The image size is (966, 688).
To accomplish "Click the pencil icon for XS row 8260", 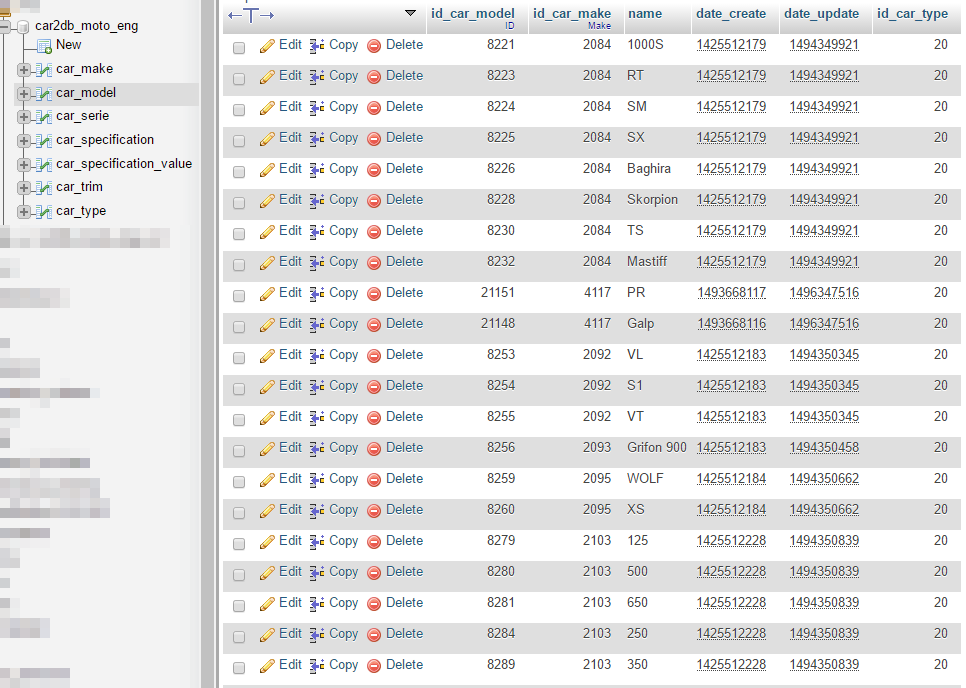I will [x=267, y=511].
